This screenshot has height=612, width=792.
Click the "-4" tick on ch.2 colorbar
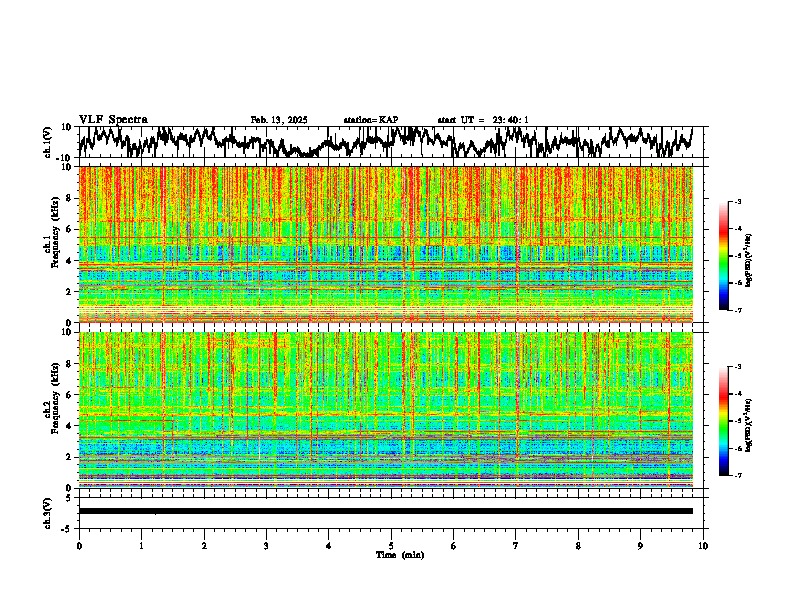pos(737,393)
